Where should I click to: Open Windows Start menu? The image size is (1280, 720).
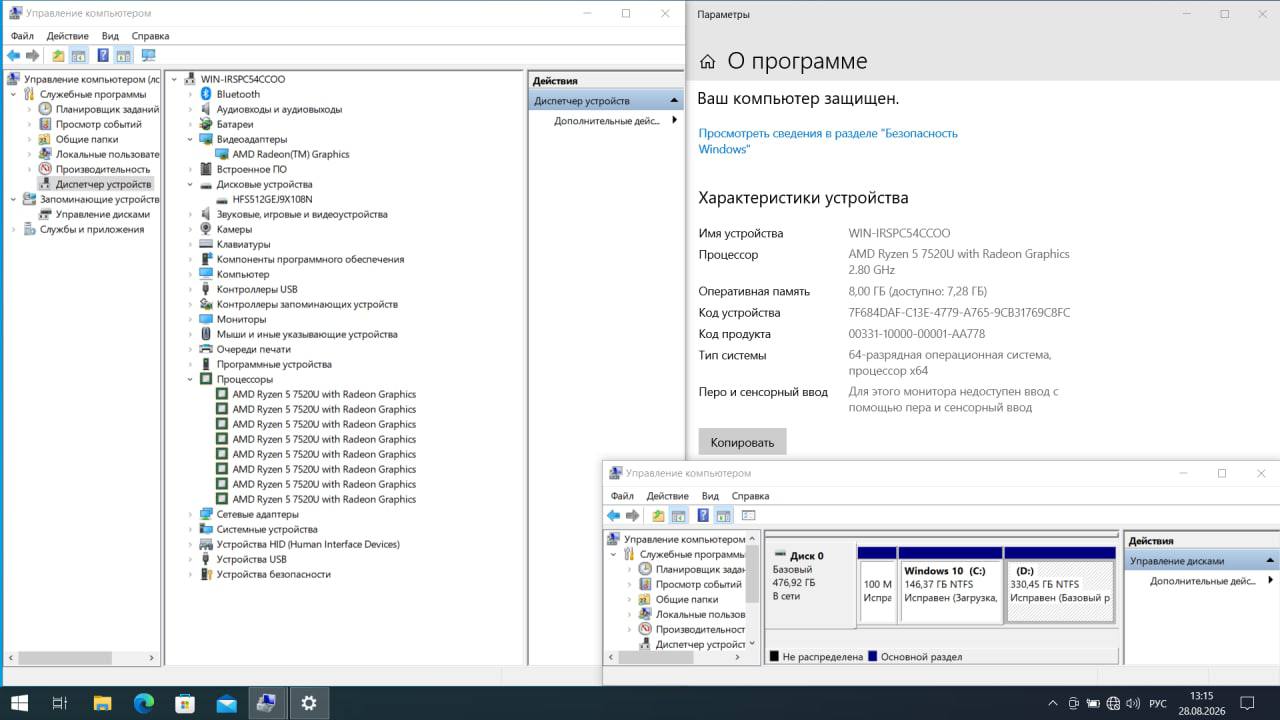click(19, 703)
